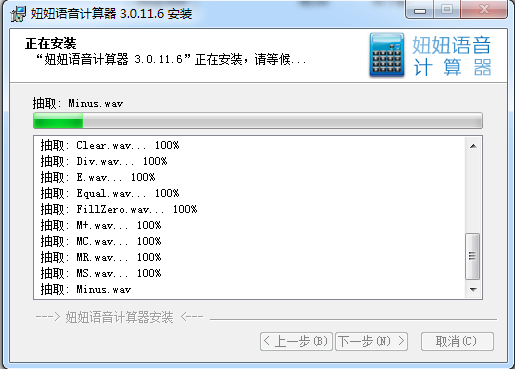Click the 妞妞语音计算器安装 branding footer text
This screenshot has height=369, width=515.
pyautogui.click(x=119, y=317)
